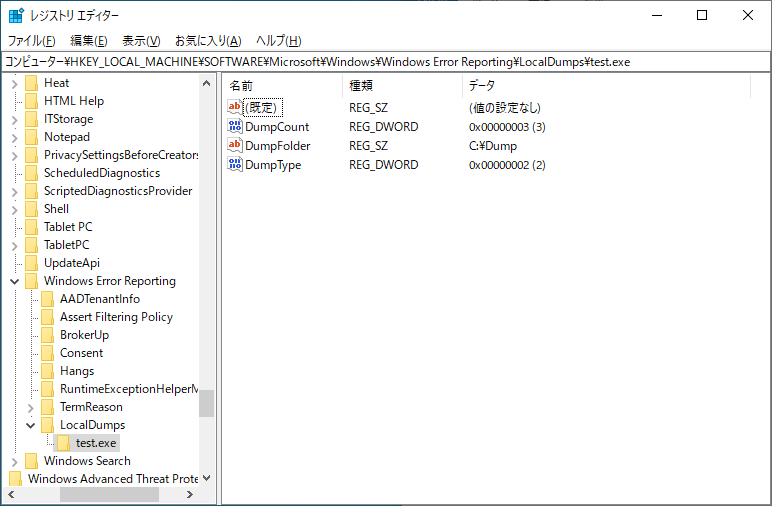Expand the Windows Search key
This screenshot has width=772, height=506.
click(x=14, y=462)
